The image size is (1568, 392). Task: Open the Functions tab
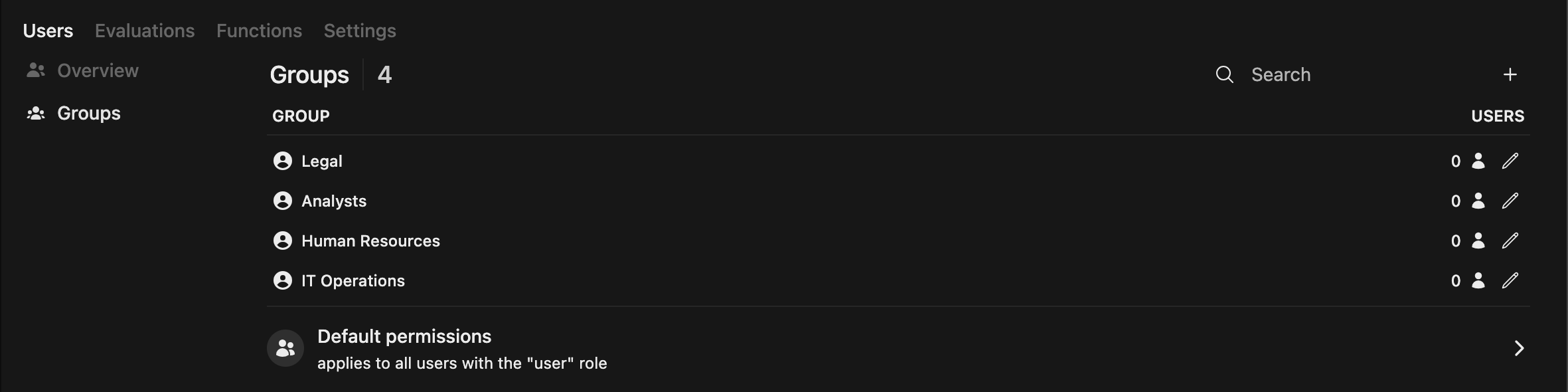tap(259, 31)
